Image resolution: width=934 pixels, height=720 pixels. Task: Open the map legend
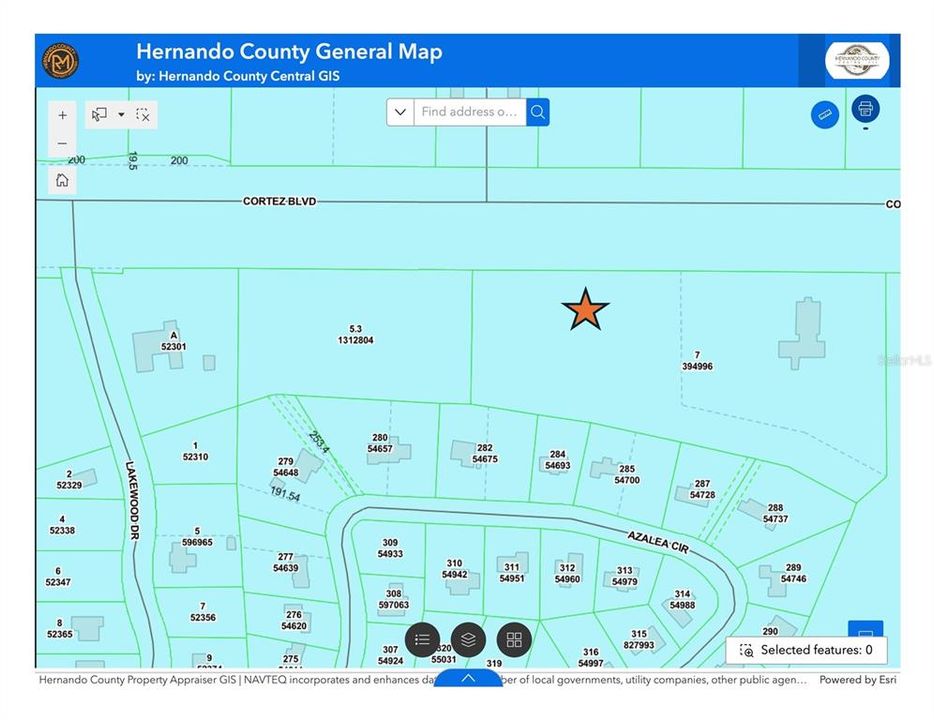click(x=421, y=640)
